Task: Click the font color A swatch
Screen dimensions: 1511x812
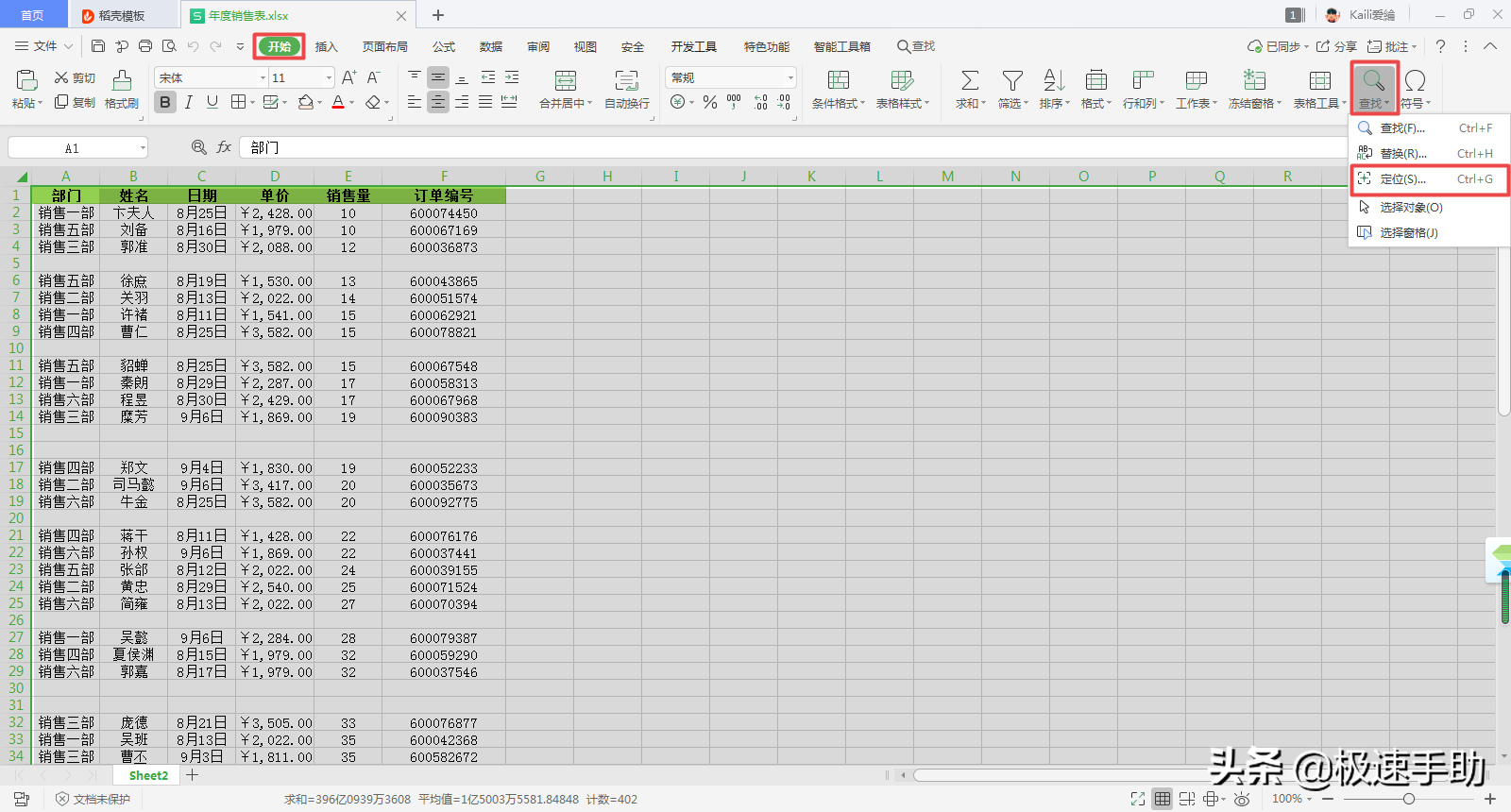Action: 338,102
